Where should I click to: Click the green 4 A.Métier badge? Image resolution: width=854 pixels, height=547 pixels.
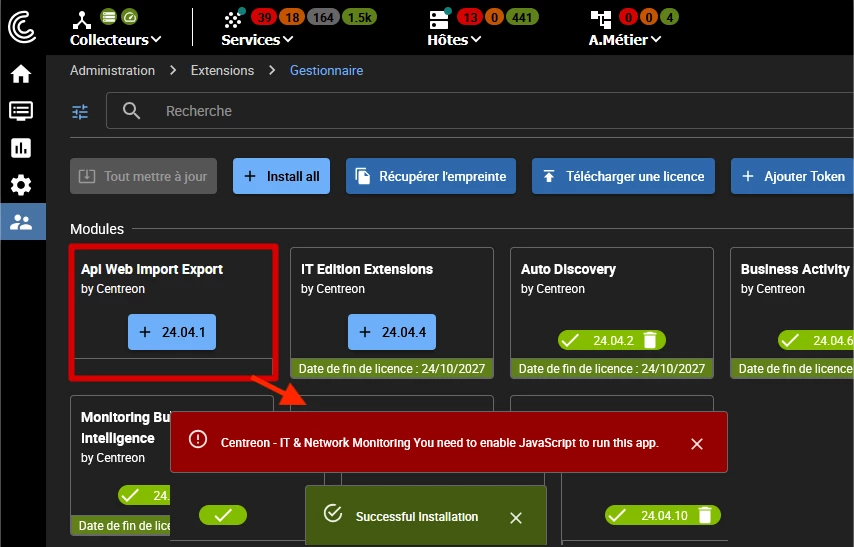pos(669,17)
